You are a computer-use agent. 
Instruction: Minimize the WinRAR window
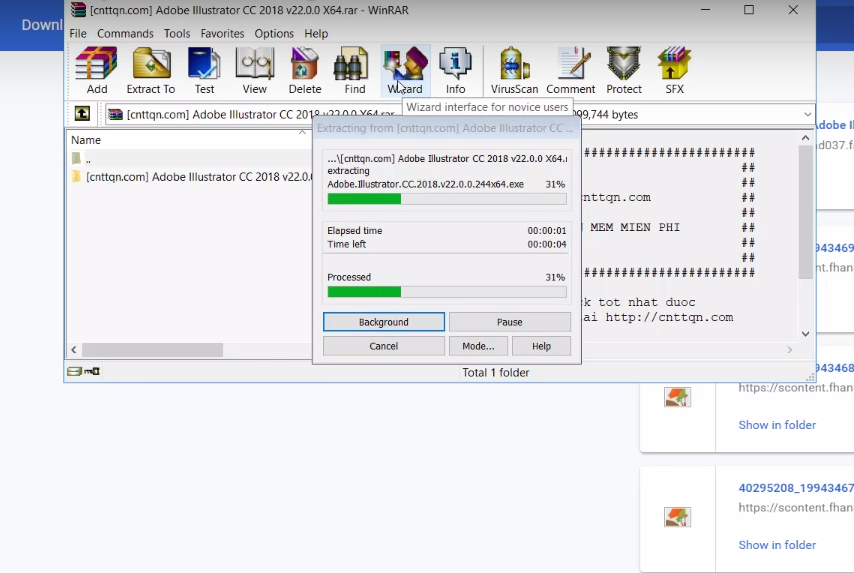tap(705, 10)
